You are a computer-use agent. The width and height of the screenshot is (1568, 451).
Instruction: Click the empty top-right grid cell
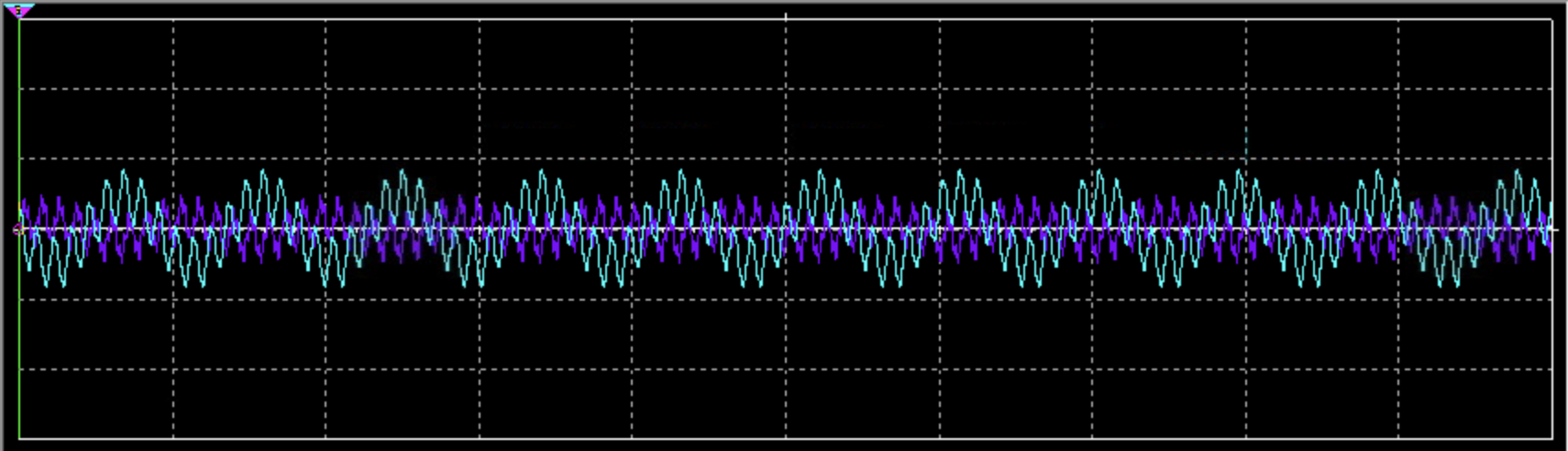[1475, 53]
